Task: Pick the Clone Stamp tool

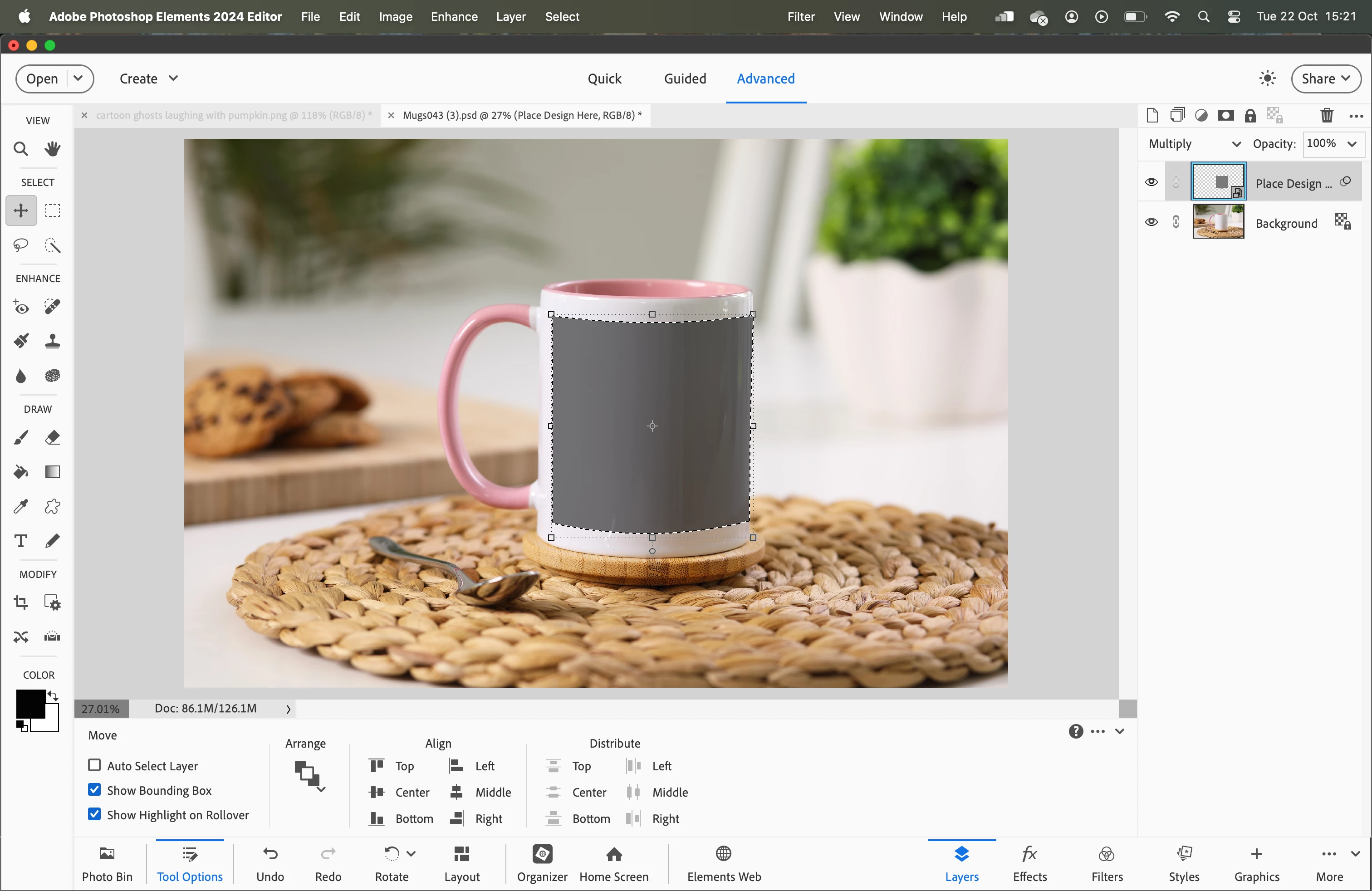Action: [x=53, y=341]
